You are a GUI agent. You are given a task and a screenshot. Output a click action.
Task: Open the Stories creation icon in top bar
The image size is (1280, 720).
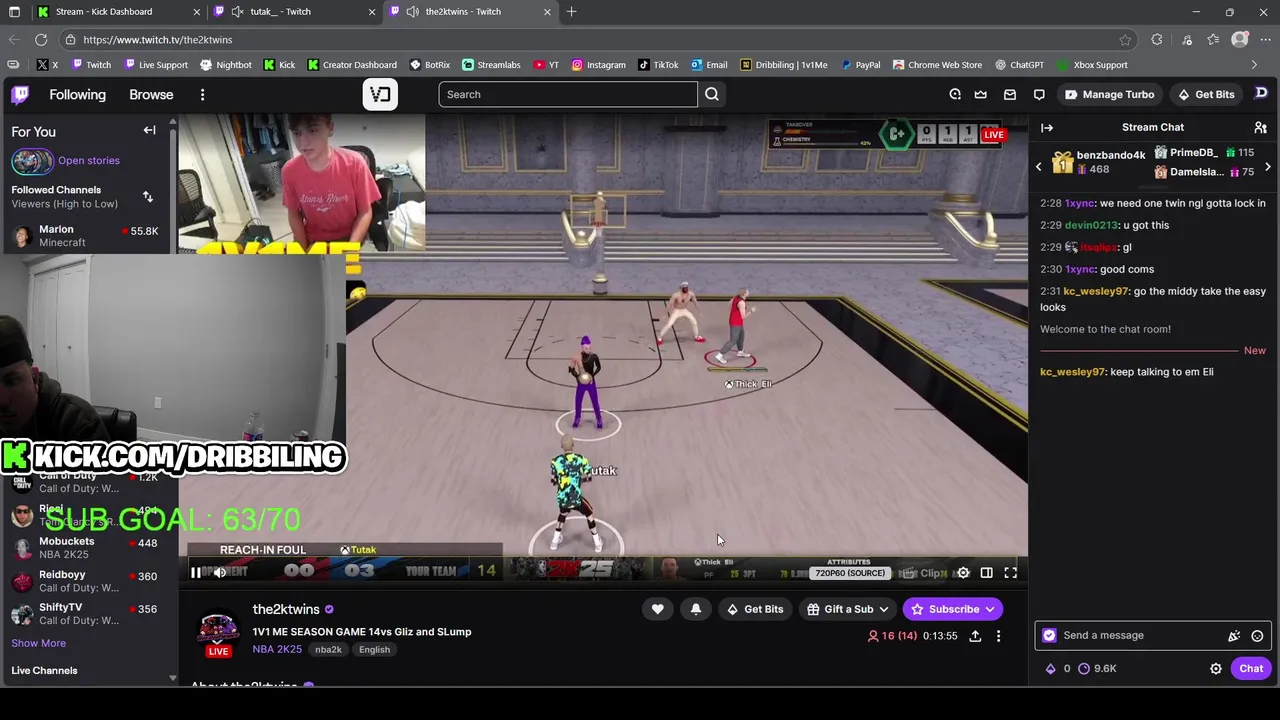[955, 94]
